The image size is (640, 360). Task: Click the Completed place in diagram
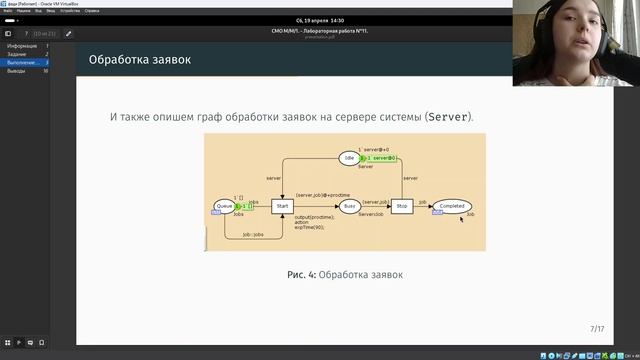point(452,206)
